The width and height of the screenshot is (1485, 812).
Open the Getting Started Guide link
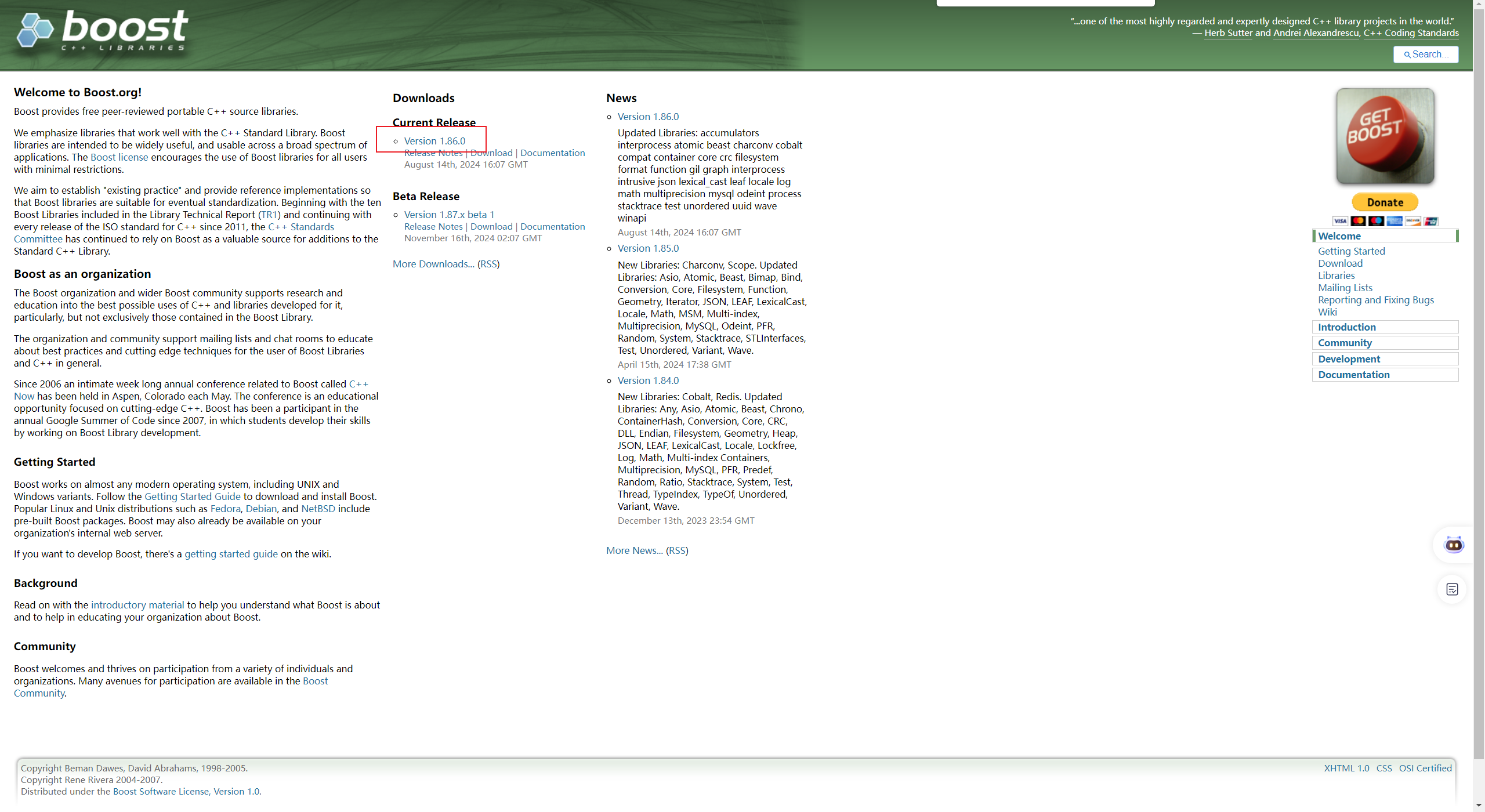[192, 496]
